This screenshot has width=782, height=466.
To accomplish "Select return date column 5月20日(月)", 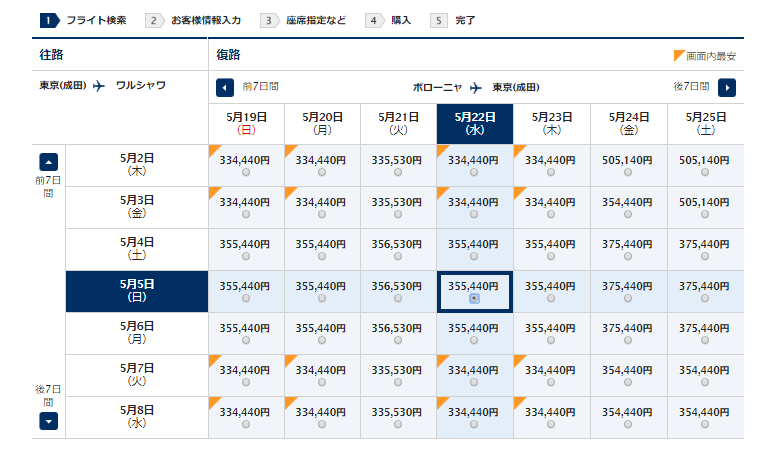I will (322, 124).
